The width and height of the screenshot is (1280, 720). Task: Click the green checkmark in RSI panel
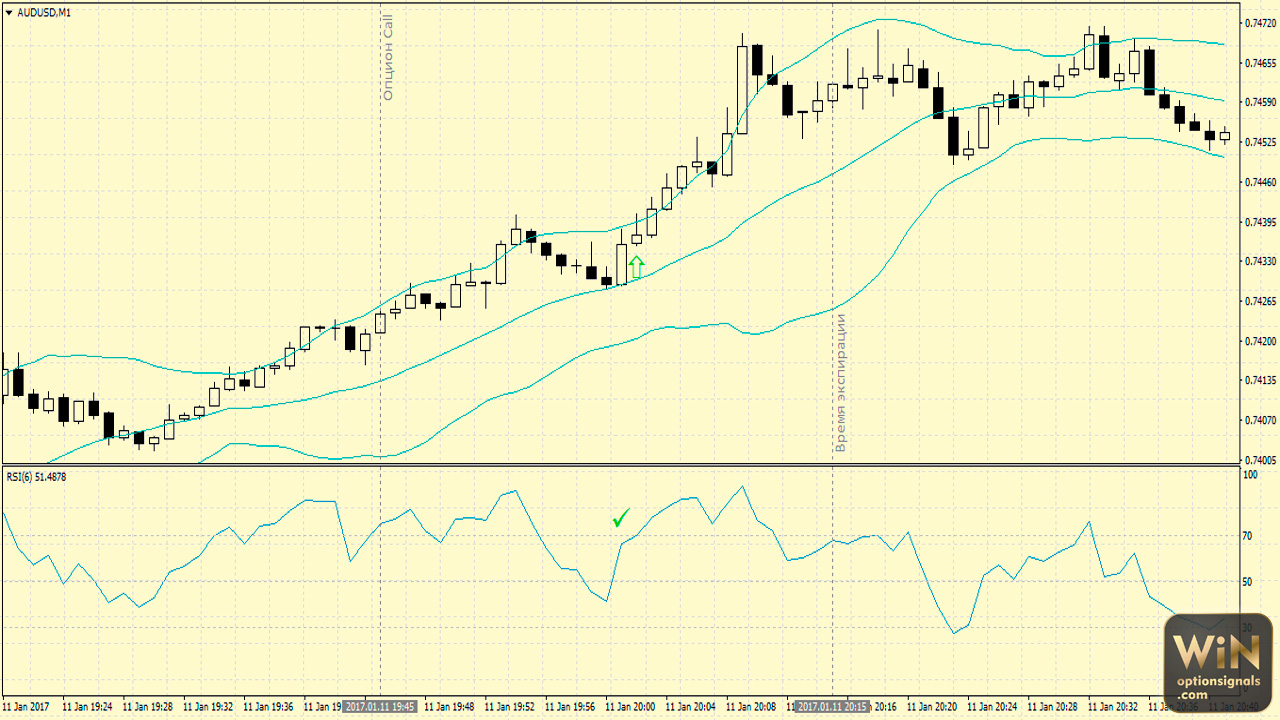(x=621, y=517)
